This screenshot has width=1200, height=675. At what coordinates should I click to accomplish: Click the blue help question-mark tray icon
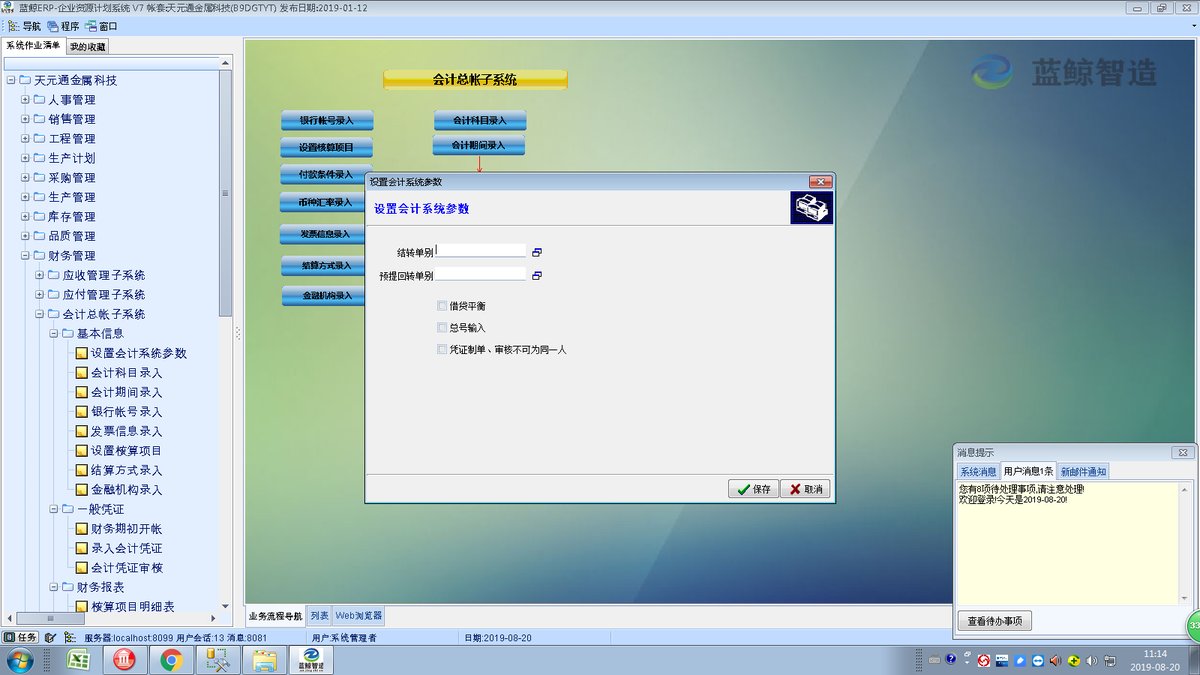click(x=950, y=659)
